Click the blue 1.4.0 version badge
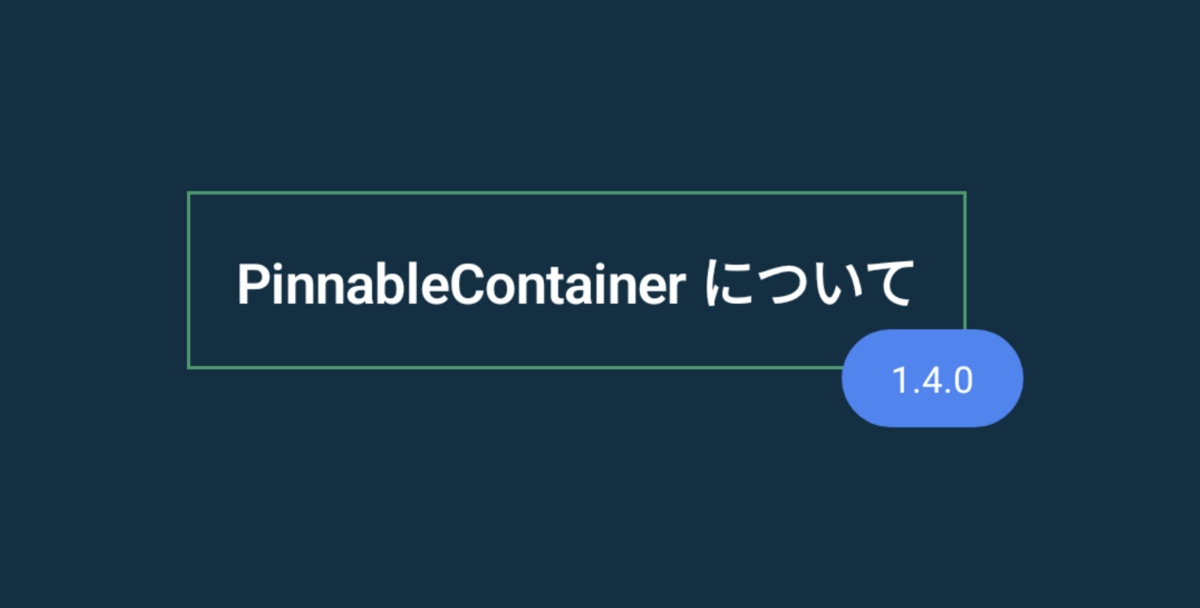This screenshot has width=1200, height=608. [932, 378]
